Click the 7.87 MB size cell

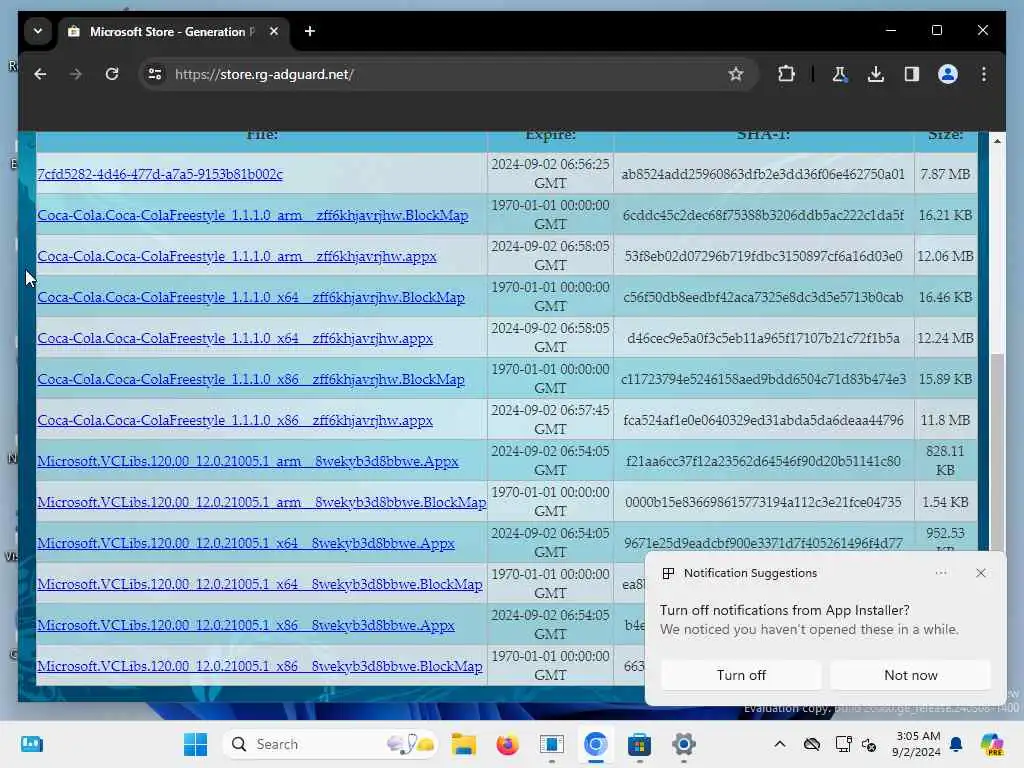(945, 174)
